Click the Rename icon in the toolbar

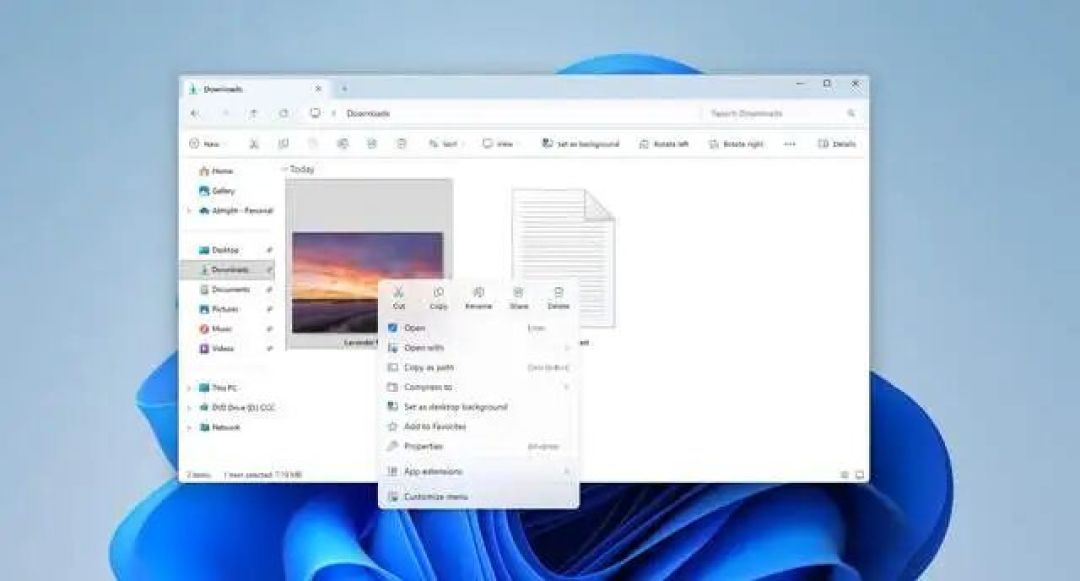pyautogui.click(x=342, y=144)
